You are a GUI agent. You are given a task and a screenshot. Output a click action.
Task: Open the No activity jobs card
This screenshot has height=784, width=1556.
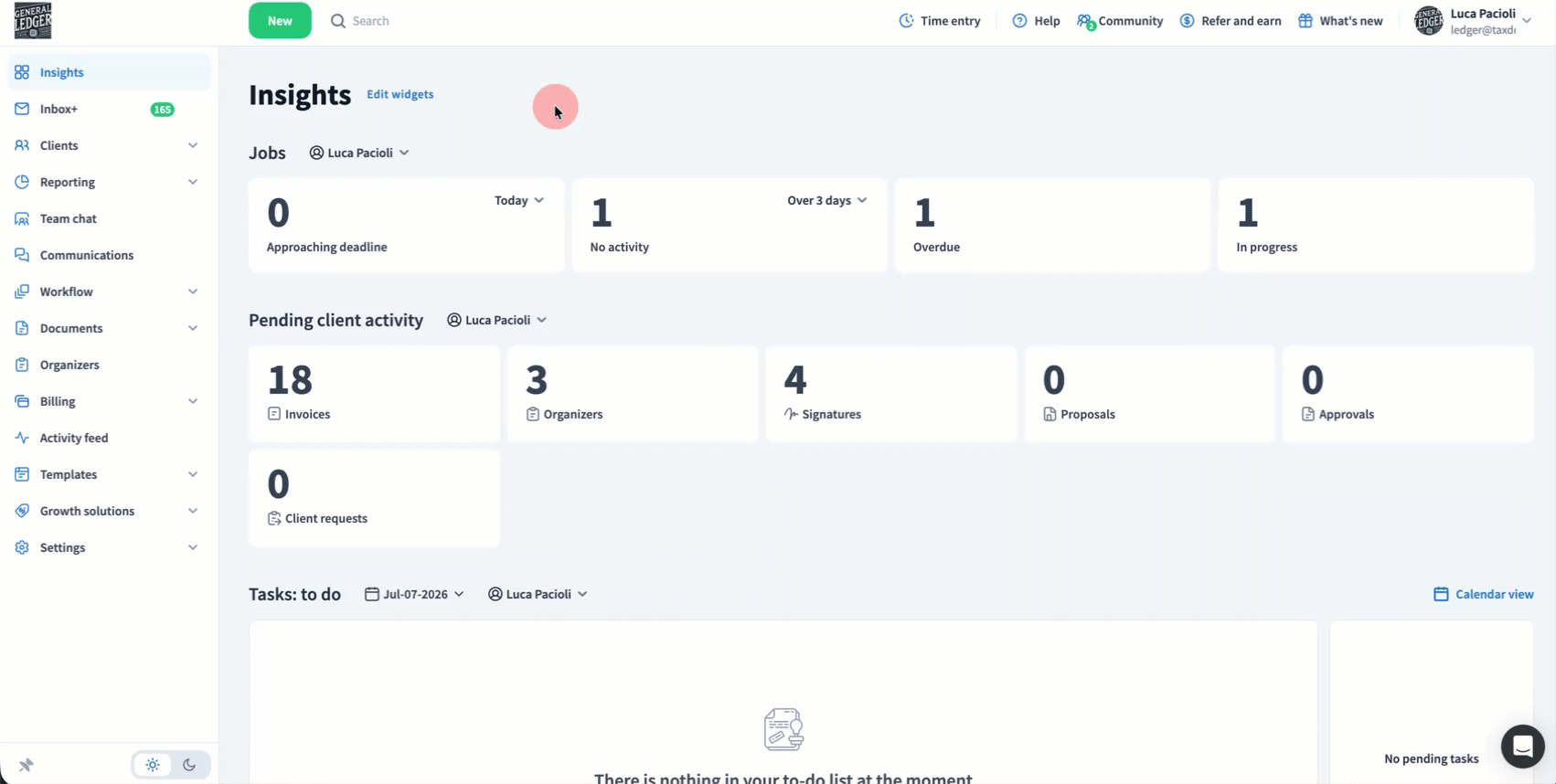[730, 225]
